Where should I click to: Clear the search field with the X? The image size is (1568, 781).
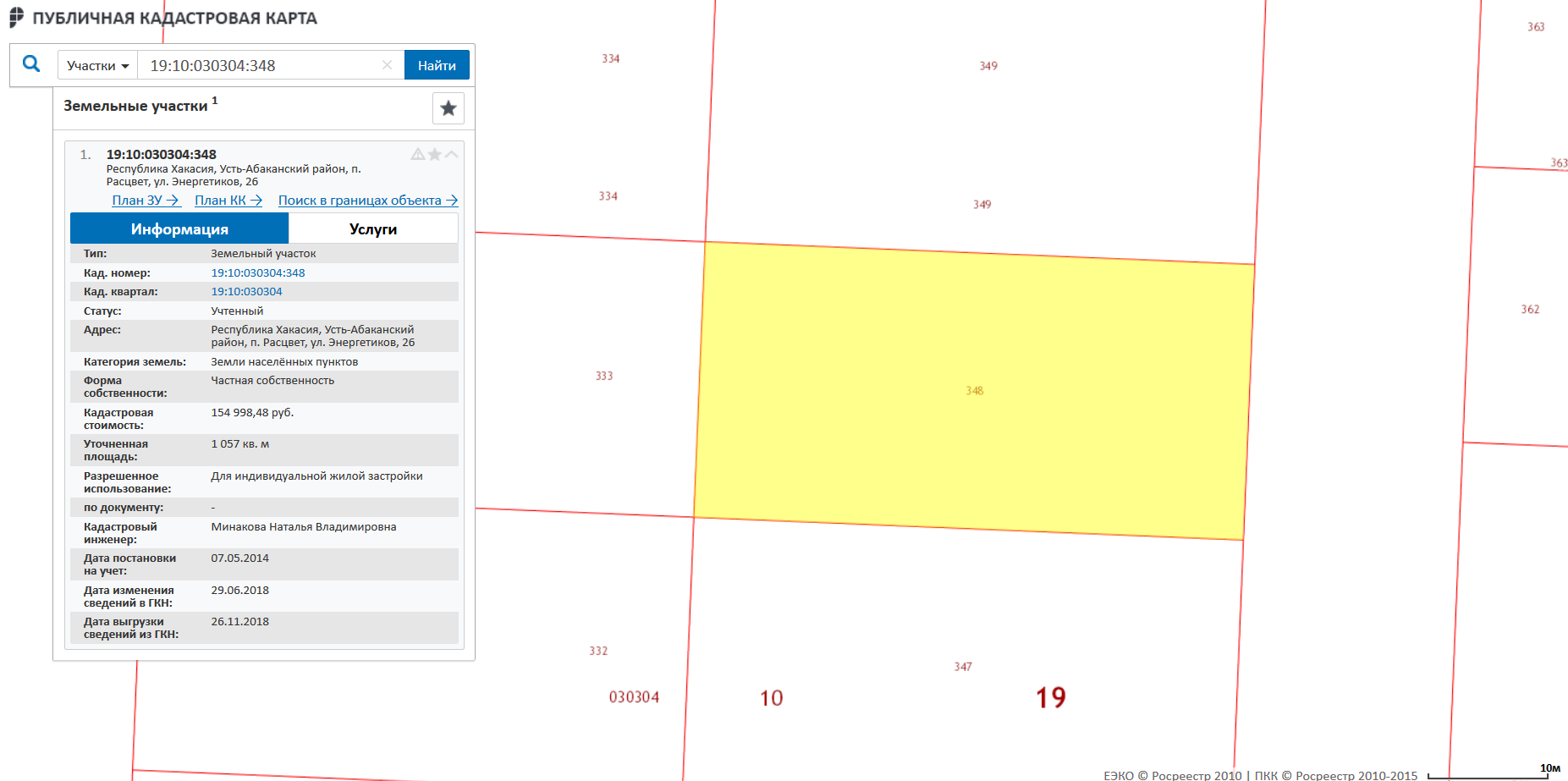click(387, 65)
